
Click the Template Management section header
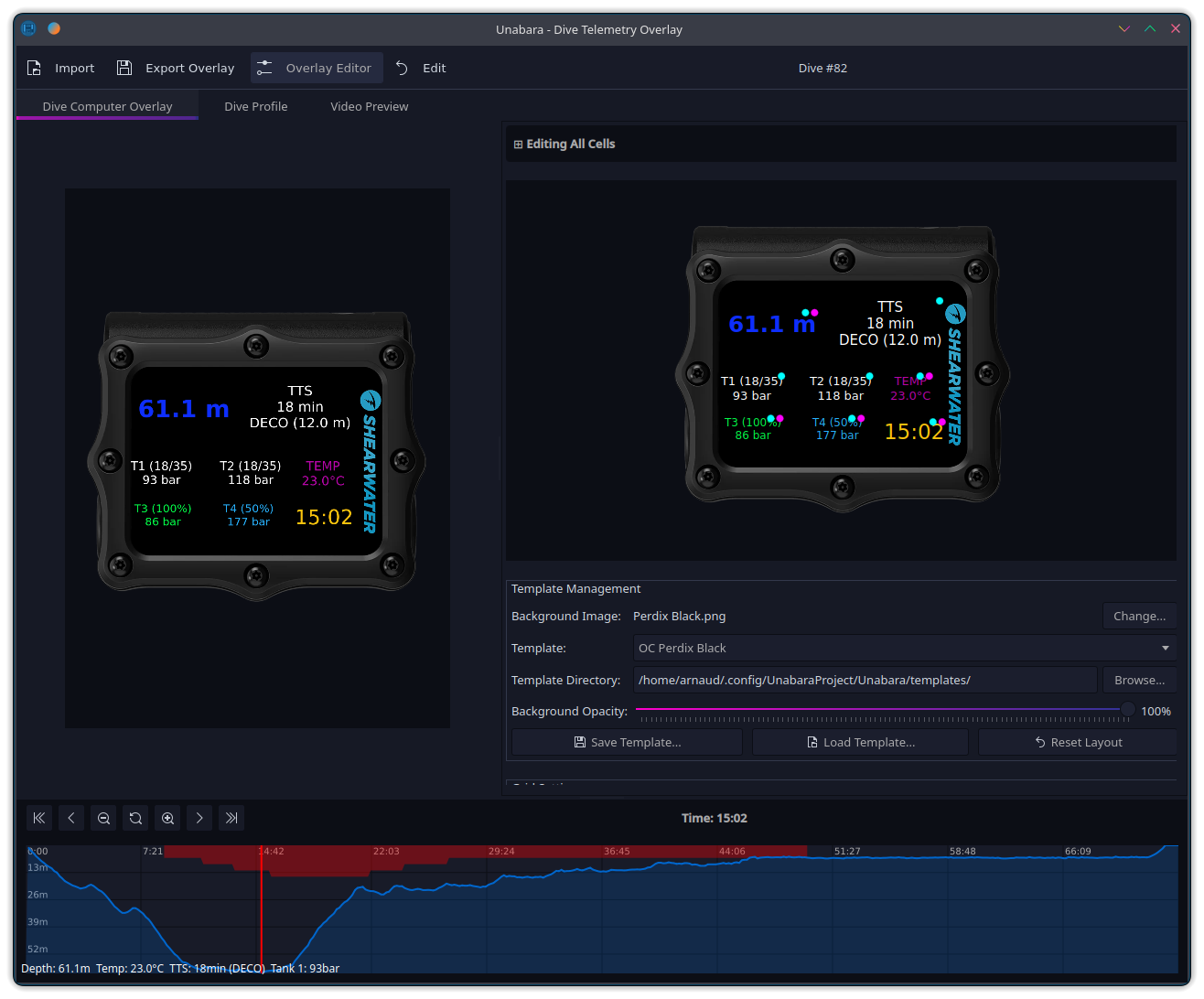[575, 588]
